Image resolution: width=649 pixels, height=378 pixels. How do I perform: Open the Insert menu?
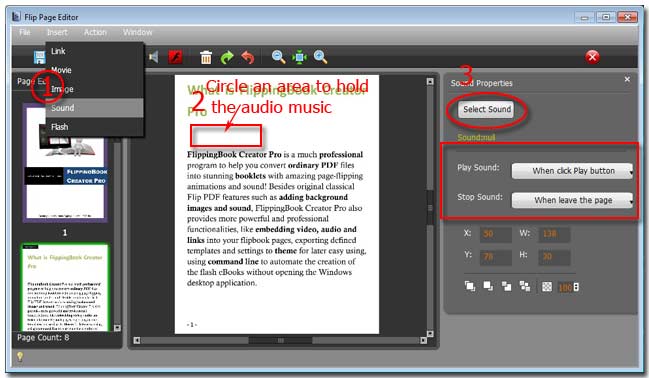click(x=57, y=32)
